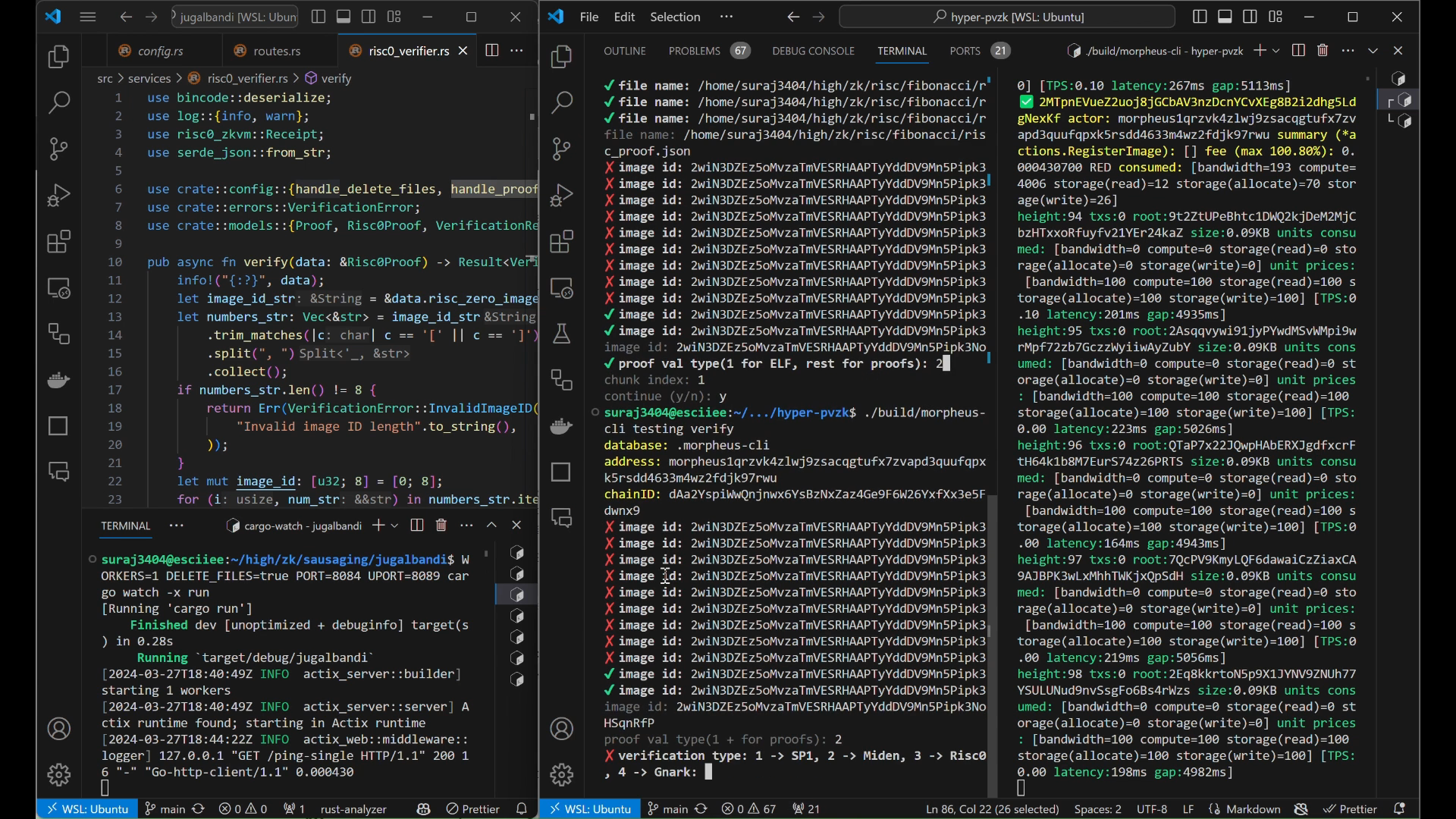
Task: Synchronize changes beside main in jugalbandi status bar
Action: tap(198, 809)
